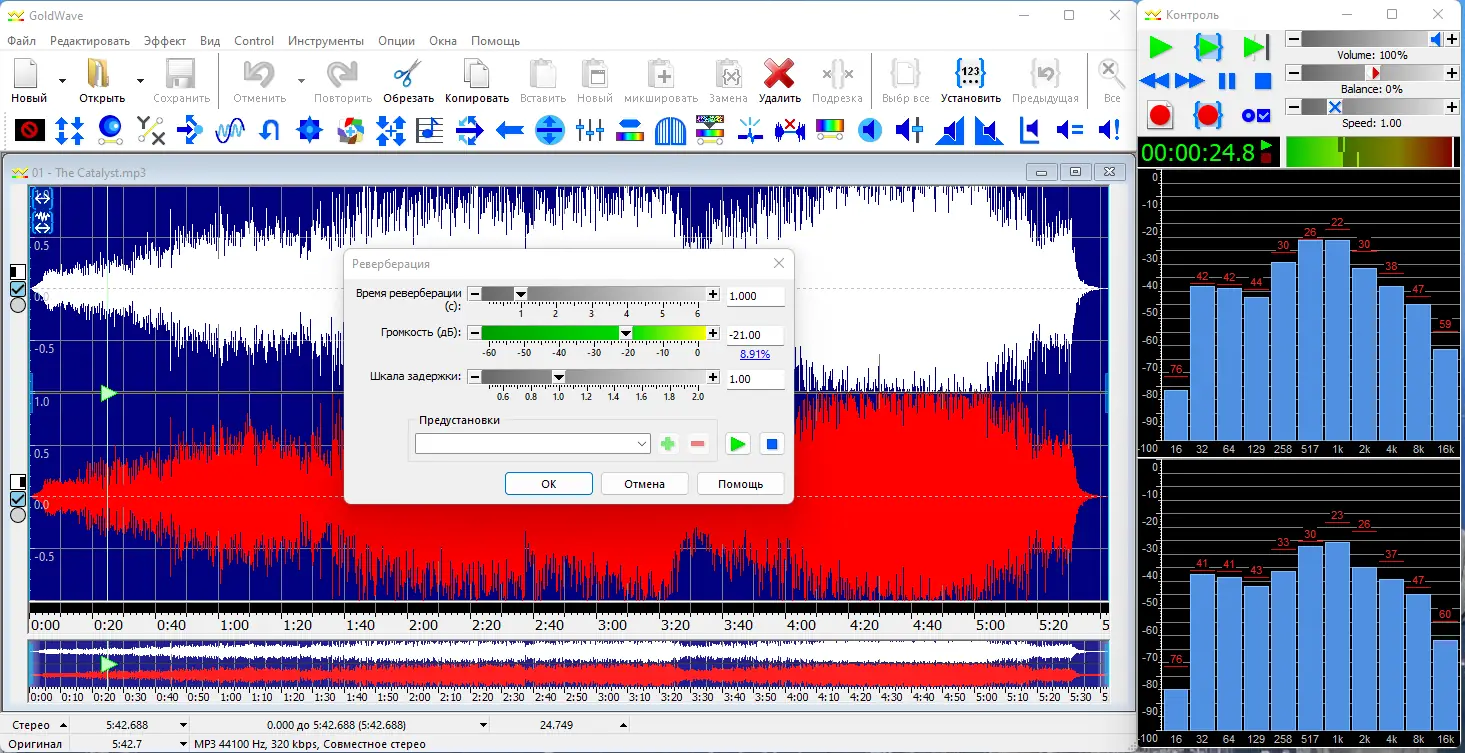Toggle the left channel checkbox
The height and width of the screenshot is (753, 1465).
17,289
